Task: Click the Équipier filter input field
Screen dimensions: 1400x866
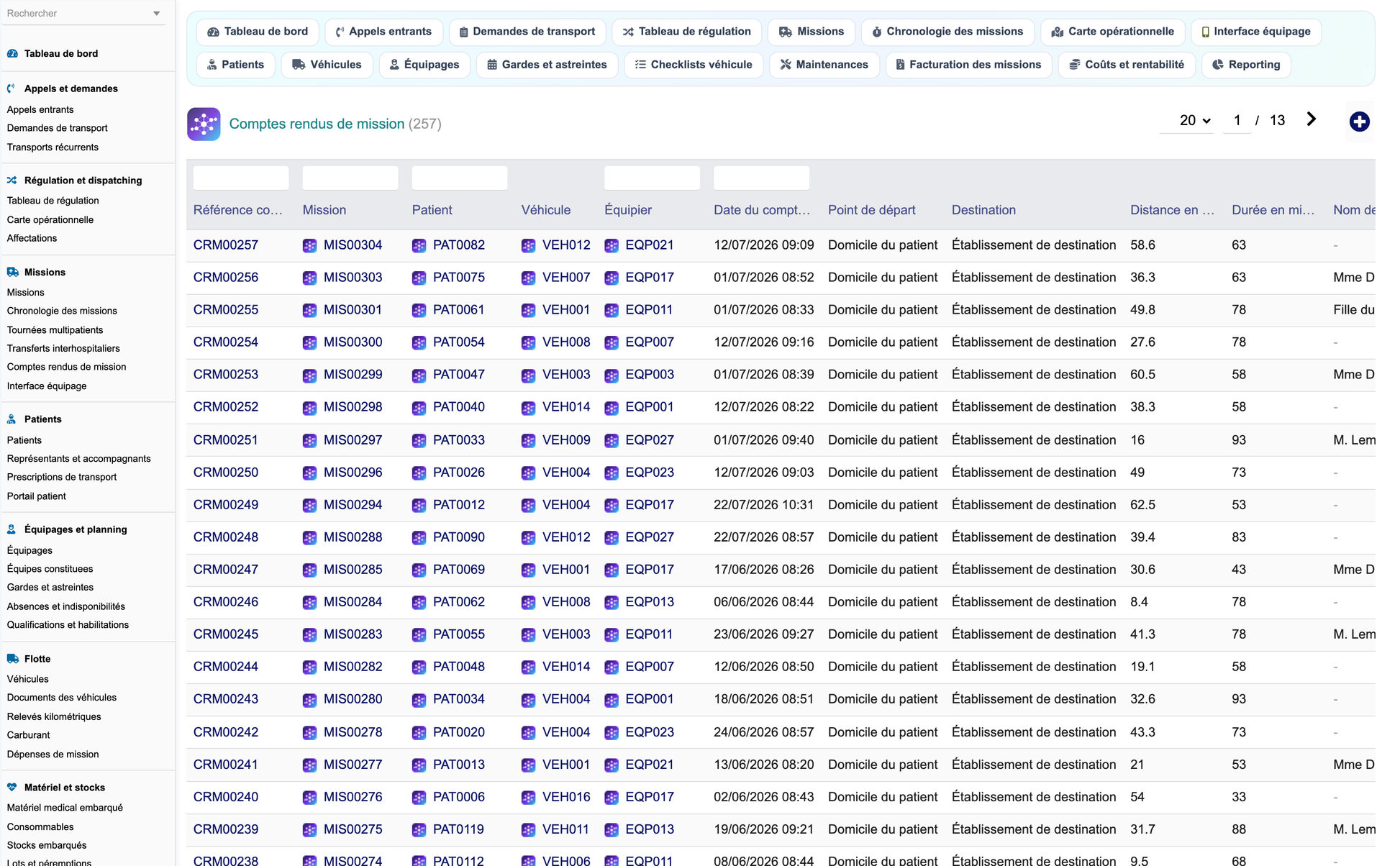Action: click(652, 178)
